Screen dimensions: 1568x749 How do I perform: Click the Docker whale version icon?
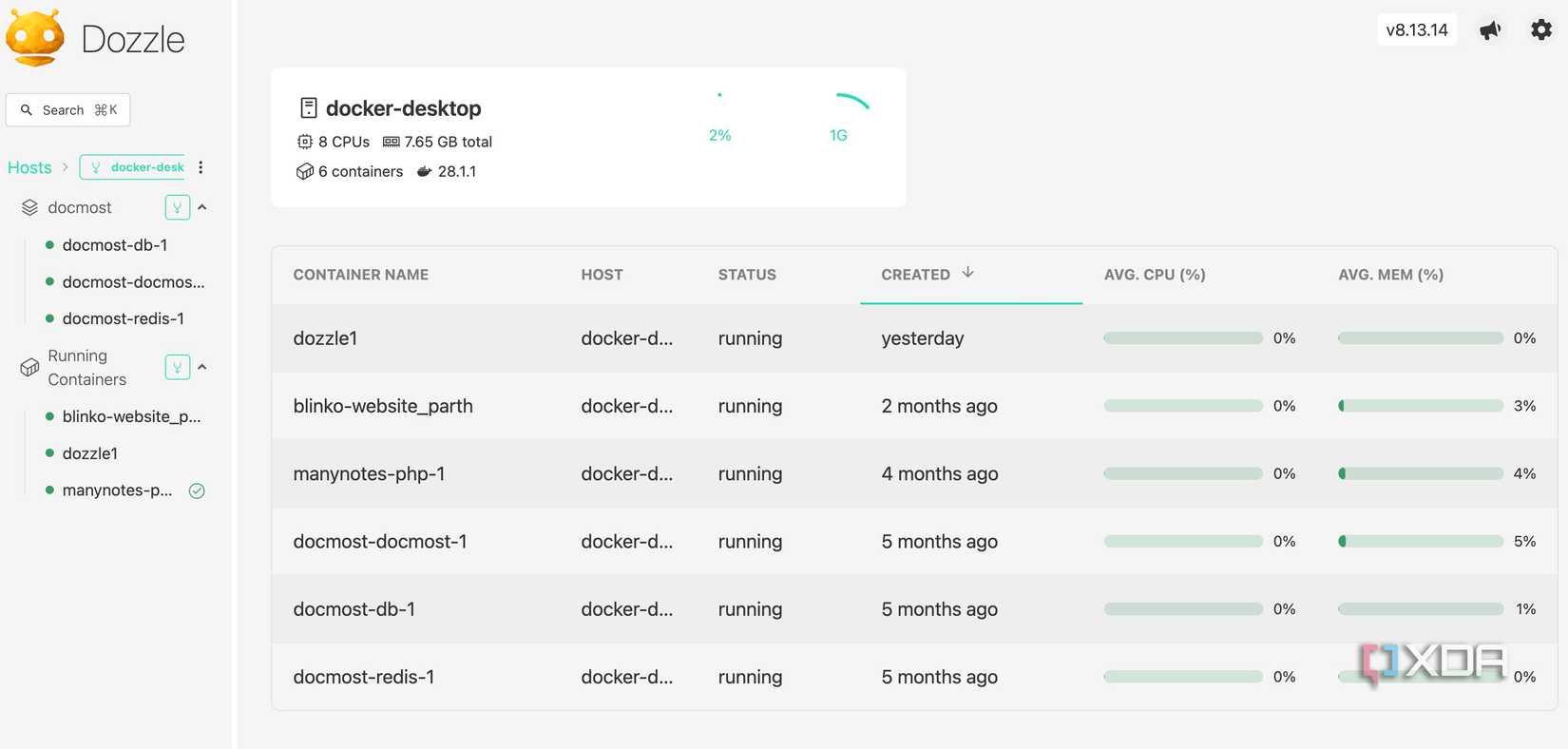click(x=425, y=171)
